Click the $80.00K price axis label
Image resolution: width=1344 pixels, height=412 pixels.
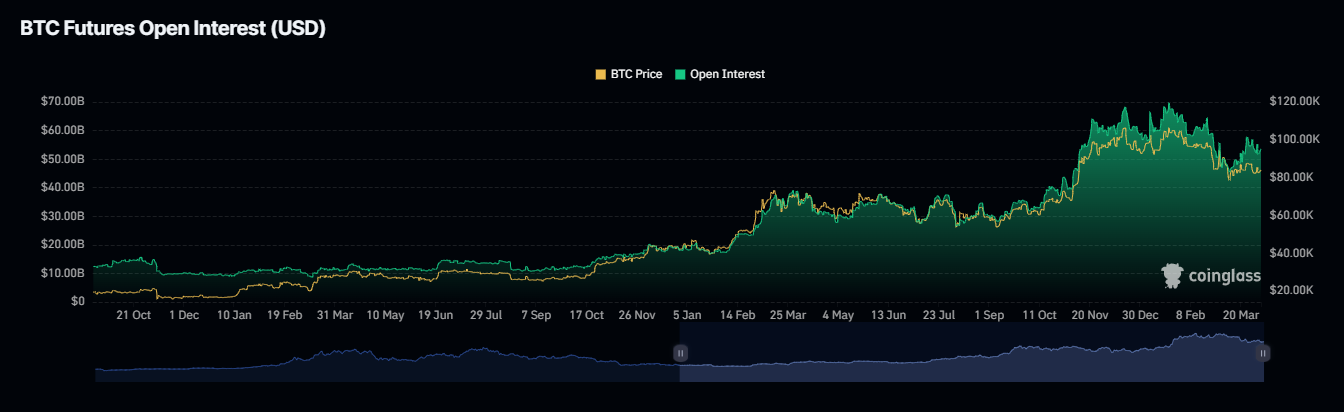click(x=1291, y=177)
